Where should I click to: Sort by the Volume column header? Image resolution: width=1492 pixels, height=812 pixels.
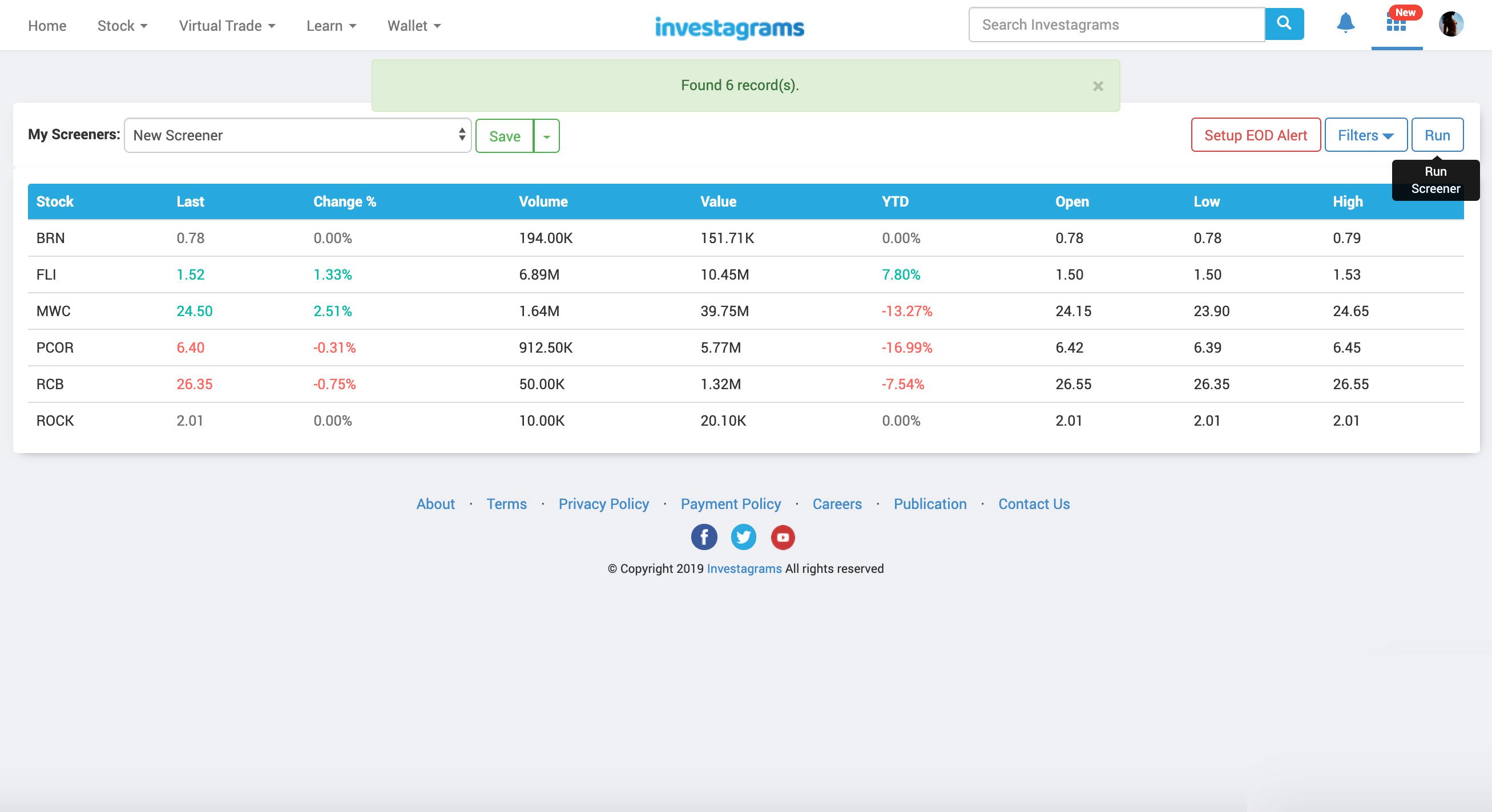click(543, 201)
